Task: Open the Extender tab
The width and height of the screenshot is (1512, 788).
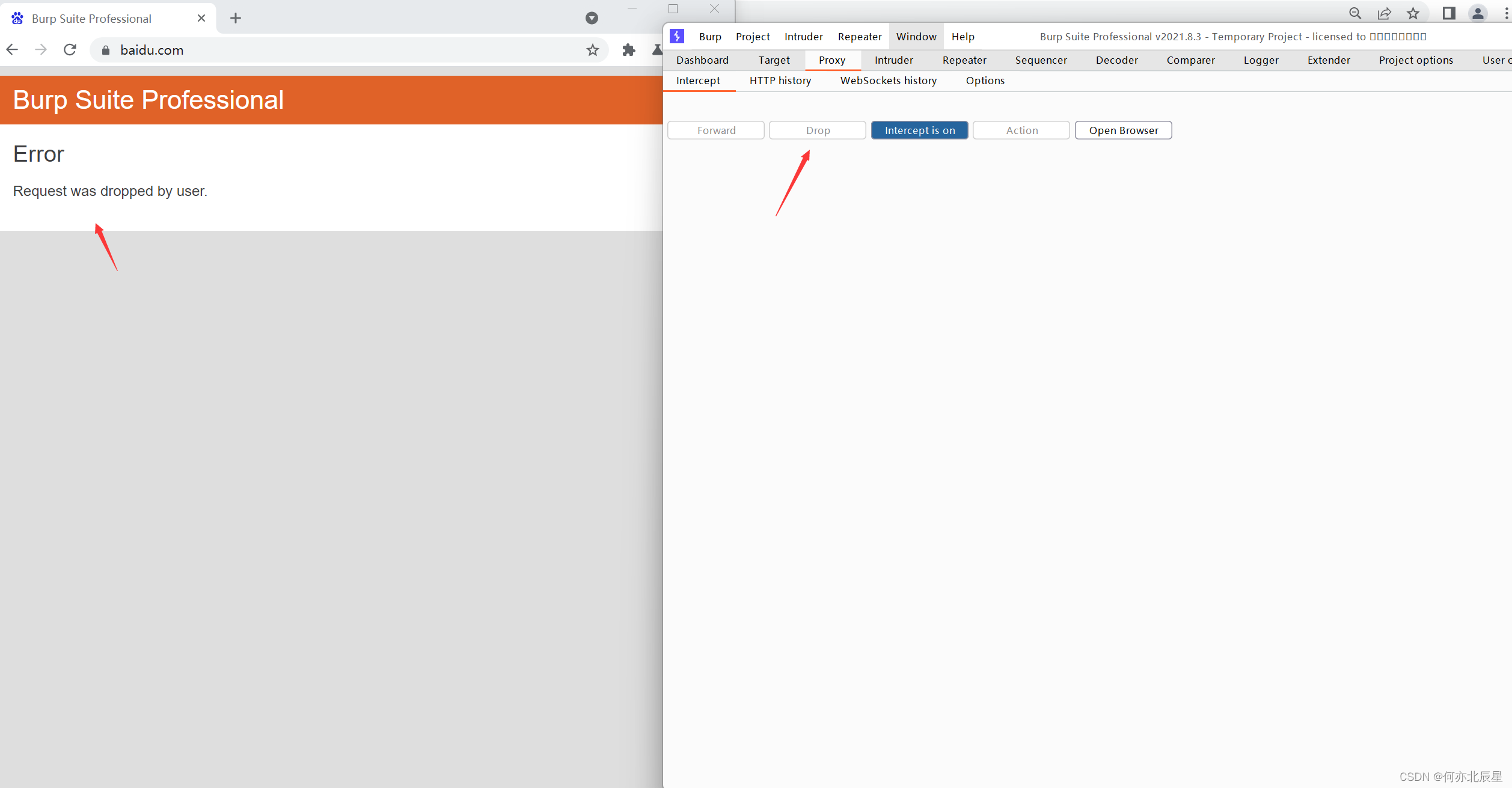Action: [x=1329, y=60]
